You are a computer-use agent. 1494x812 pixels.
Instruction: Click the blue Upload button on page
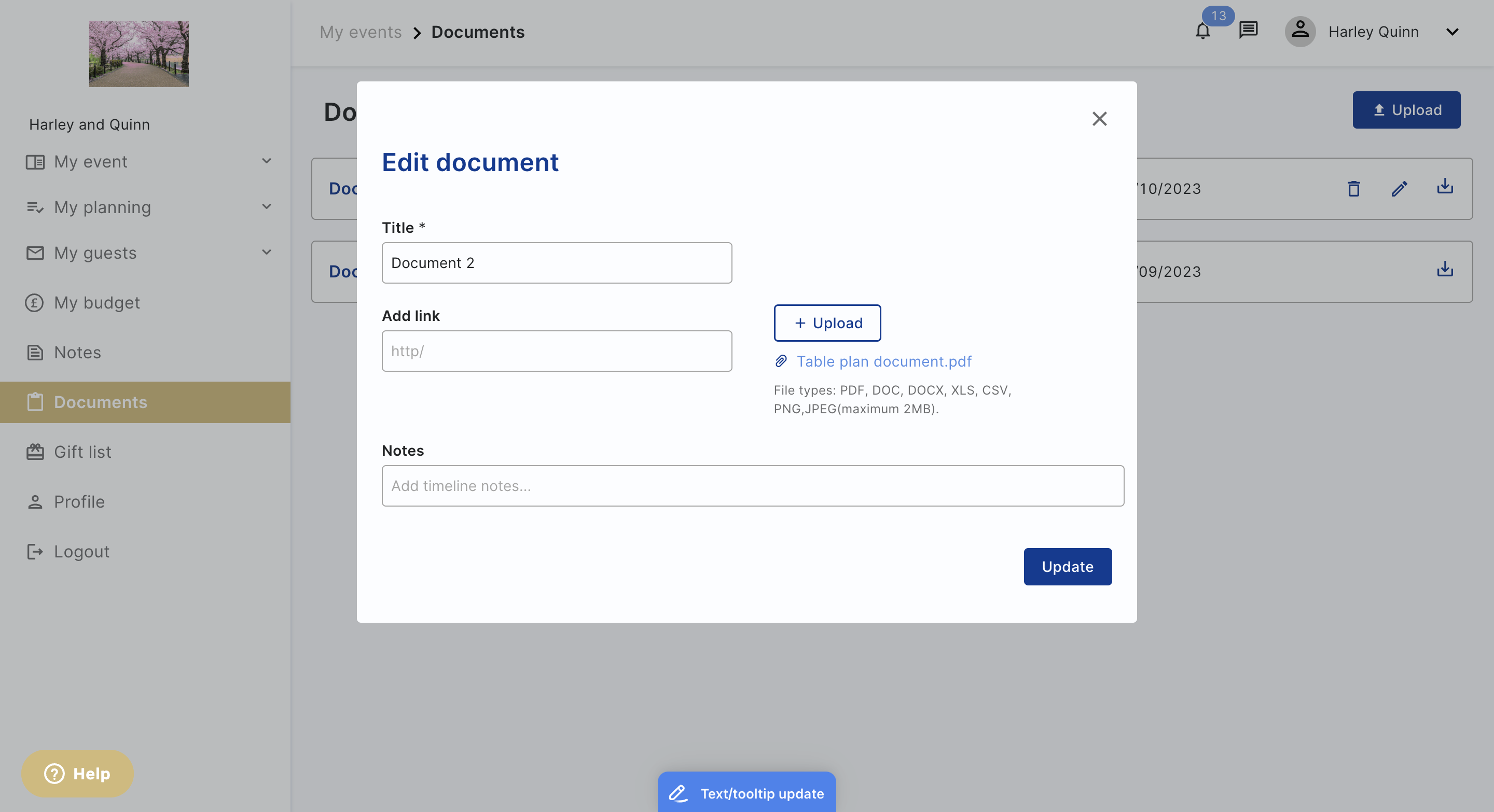click(x=1406, y=110)
